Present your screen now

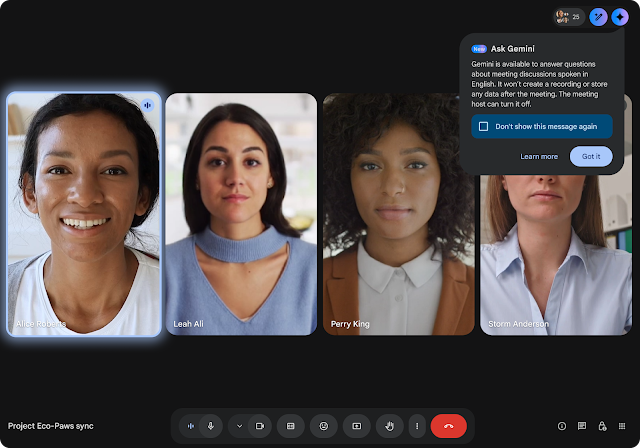pos(356,426)
